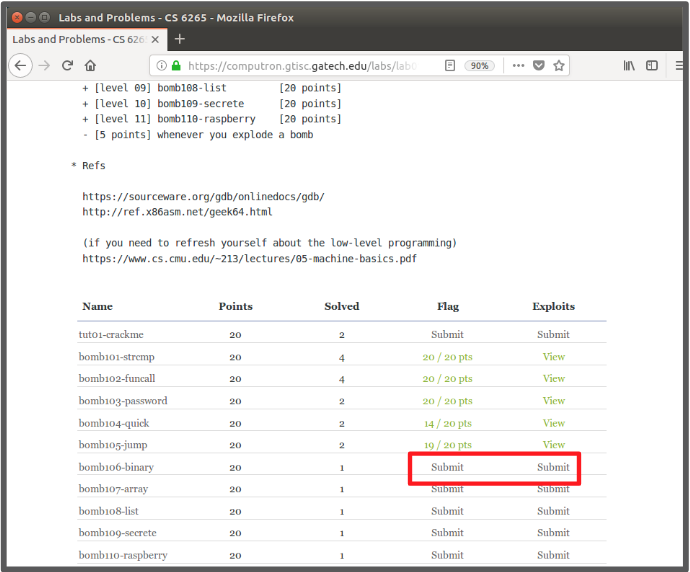Viewport: 690px width, 572px height.
Task: Go to the Firefox Home page
Action: click(90, 66)
